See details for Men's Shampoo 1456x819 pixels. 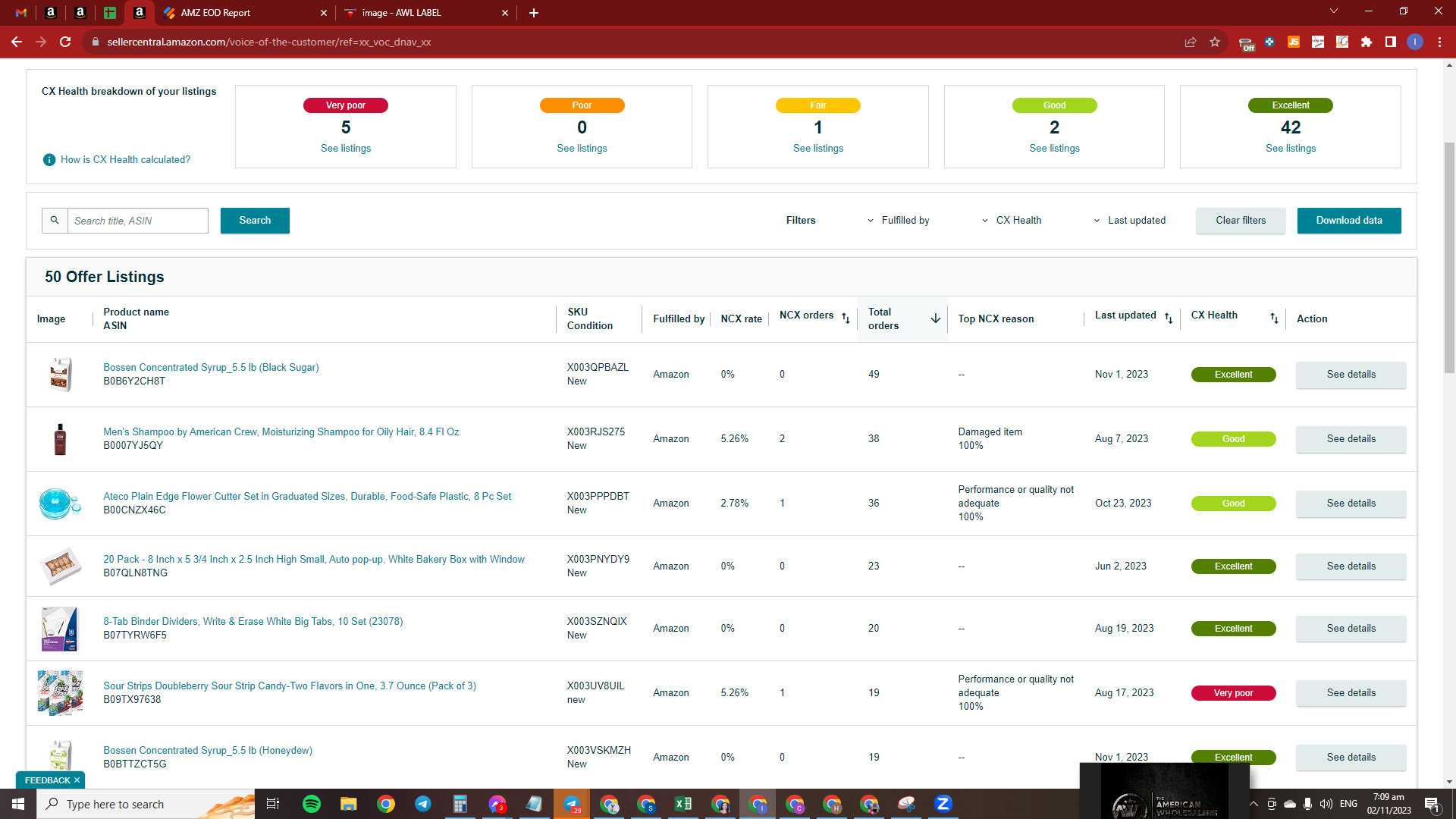[1351, 439]
